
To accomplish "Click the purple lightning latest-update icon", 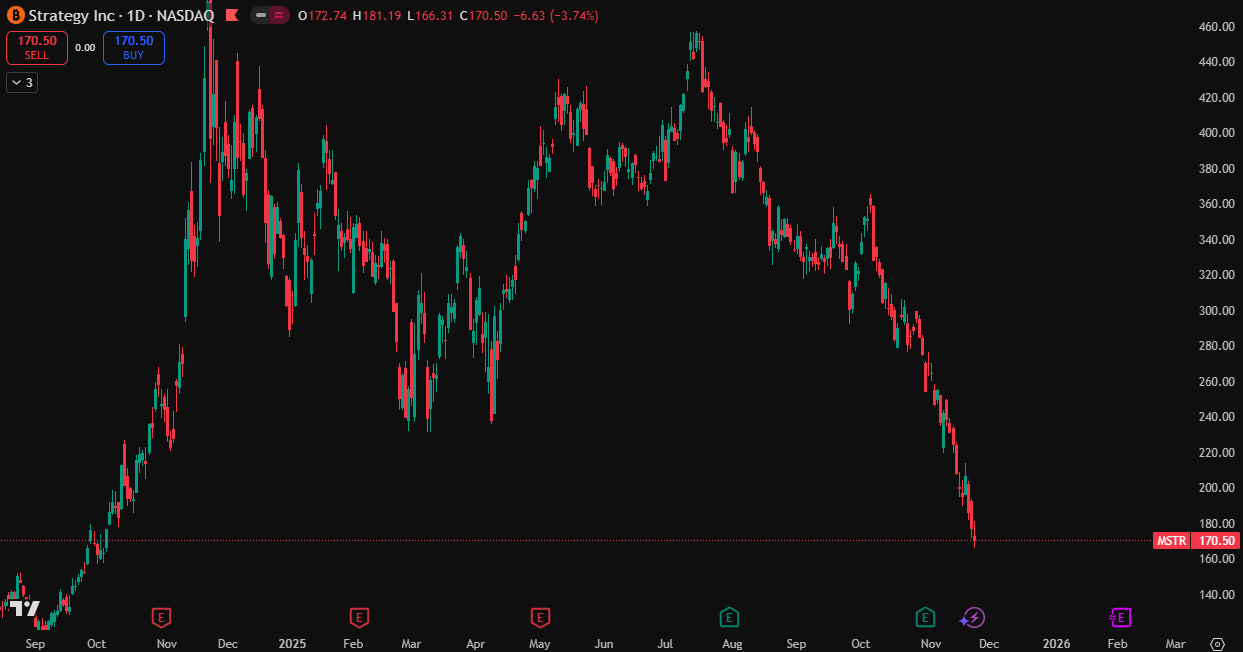I will click(x=973, y=618).
